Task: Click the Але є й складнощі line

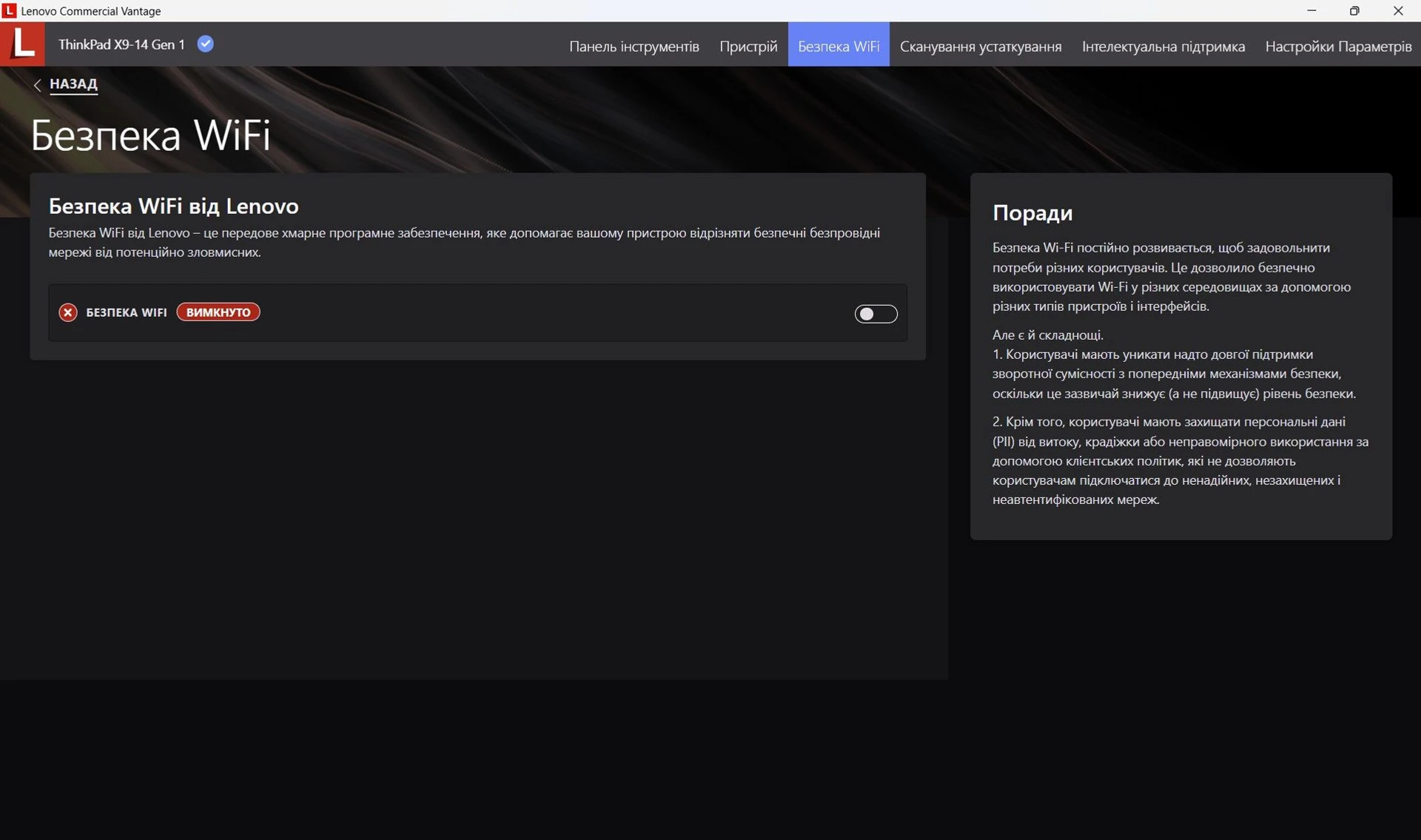Action: pos(1048,335)
